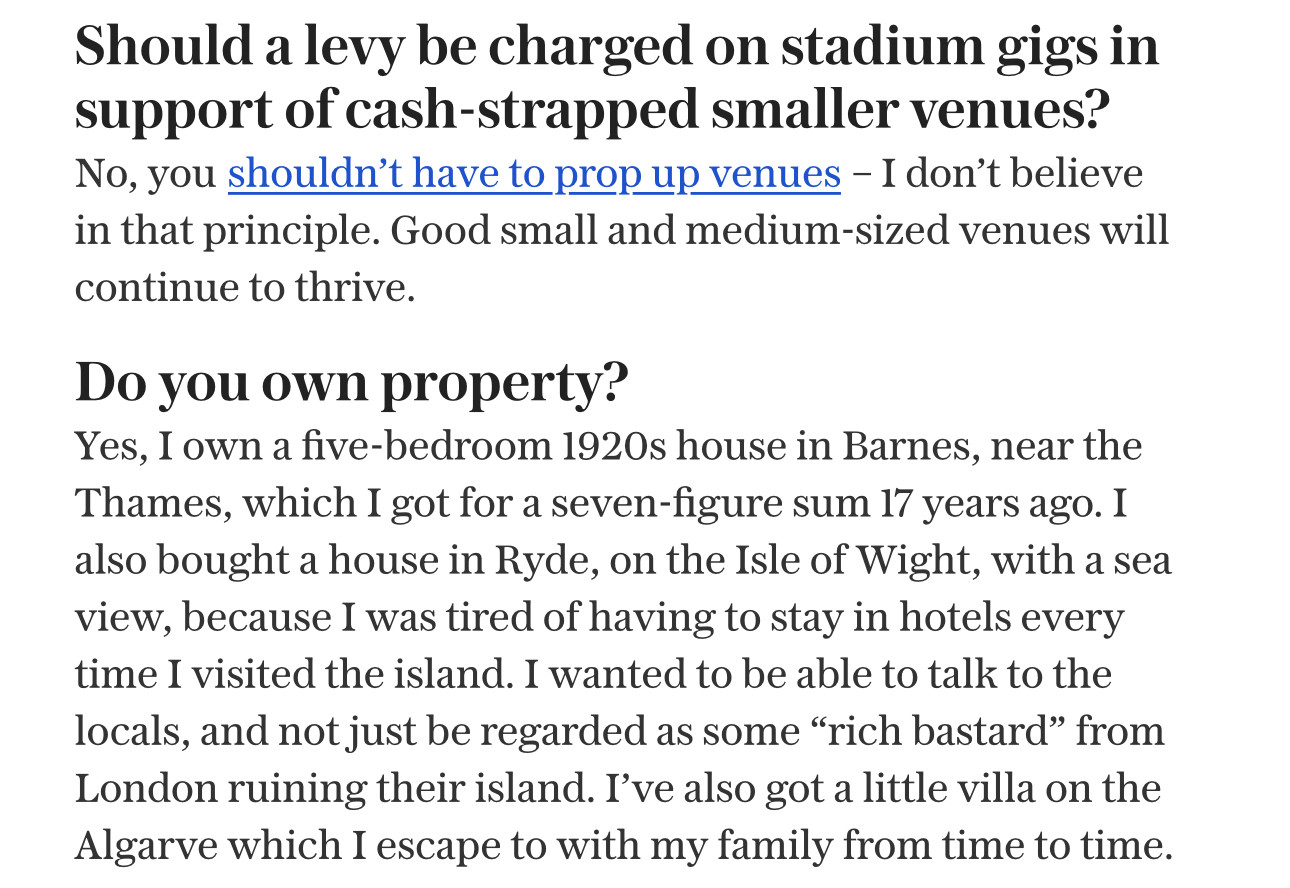Click the word "London" in the paragraph
This screenshot has height=888, width=1290.
click(x=144, y=788)
